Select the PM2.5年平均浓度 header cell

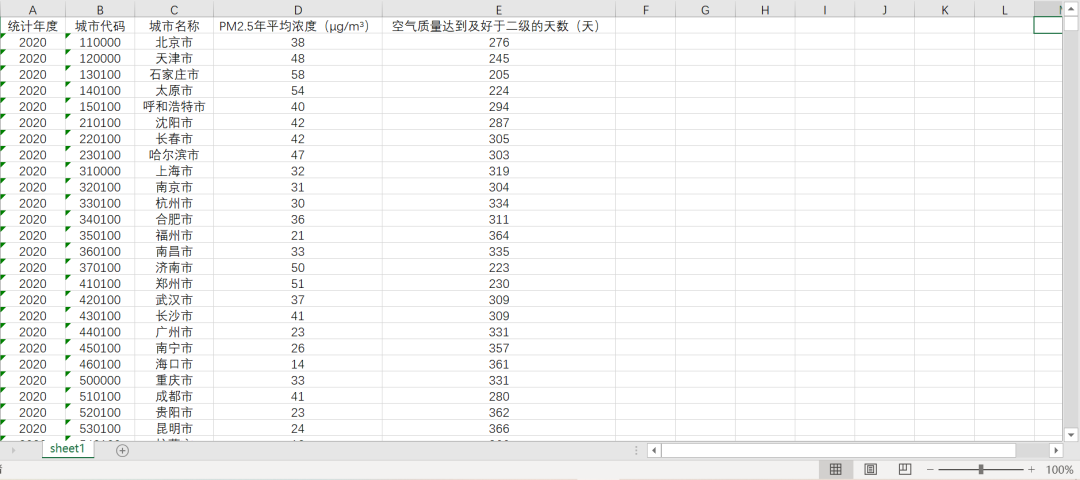298,26
